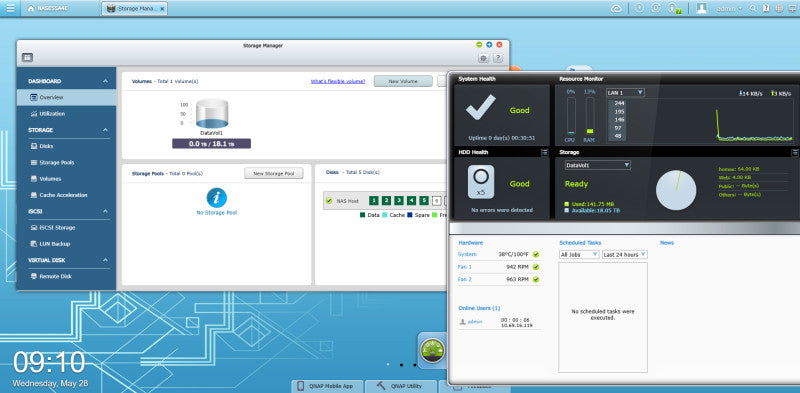Open the desktop preferences monitor icon

coord(792,8)
